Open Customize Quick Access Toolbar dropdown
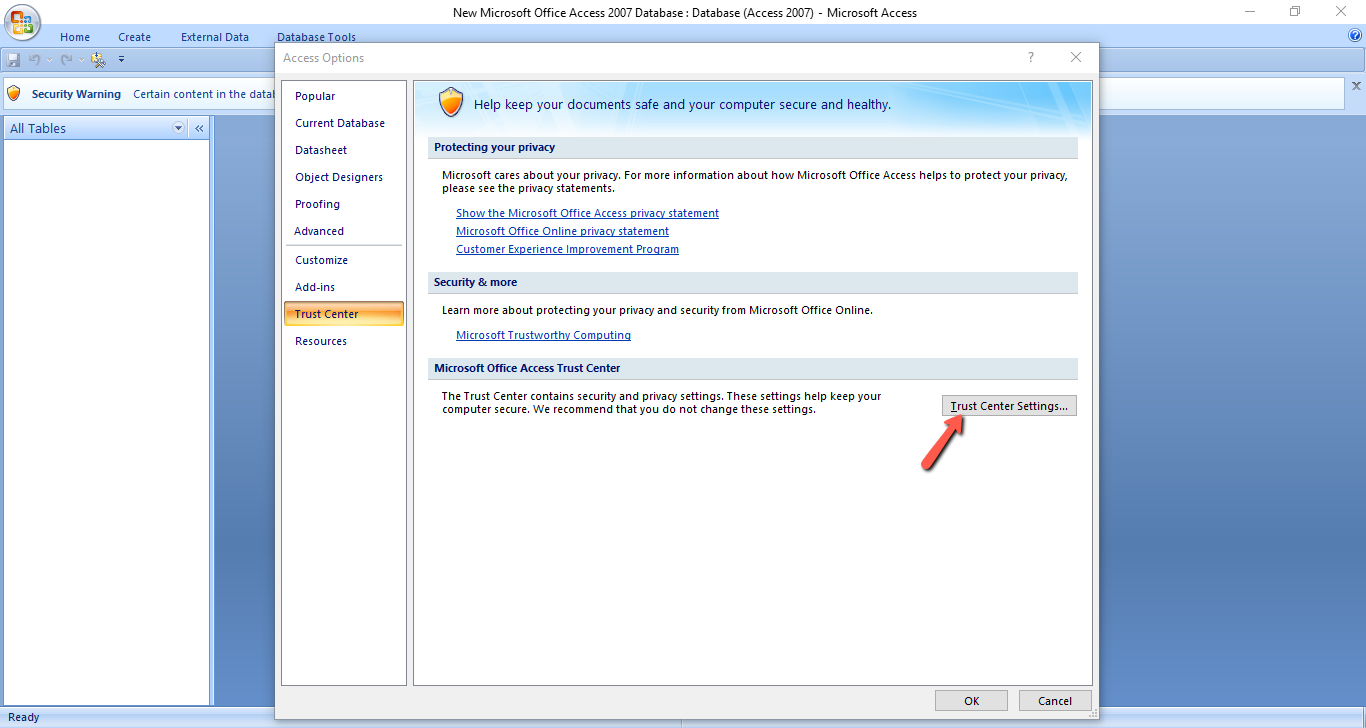 point(121,59)
